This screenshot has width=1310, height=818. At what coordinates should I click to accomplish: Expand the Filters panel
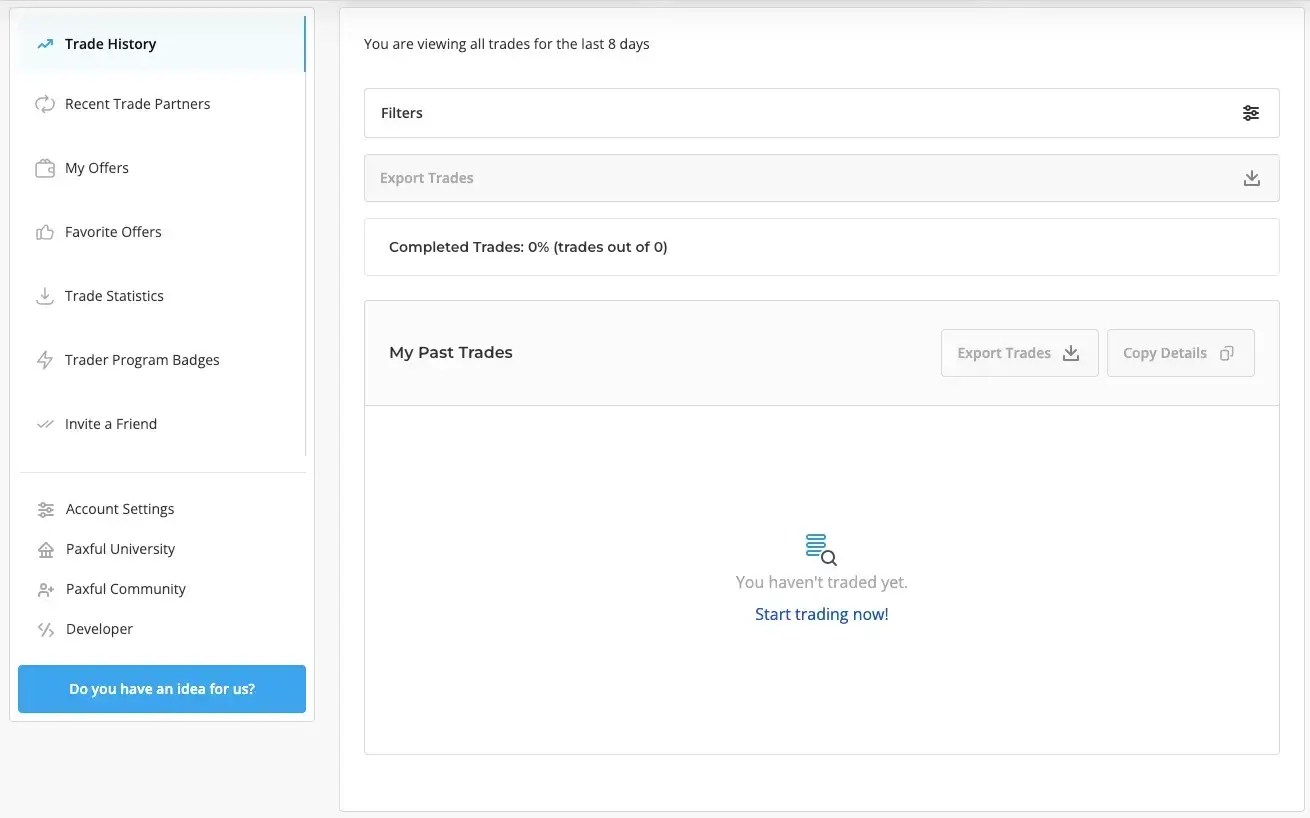tap(821, 113)
